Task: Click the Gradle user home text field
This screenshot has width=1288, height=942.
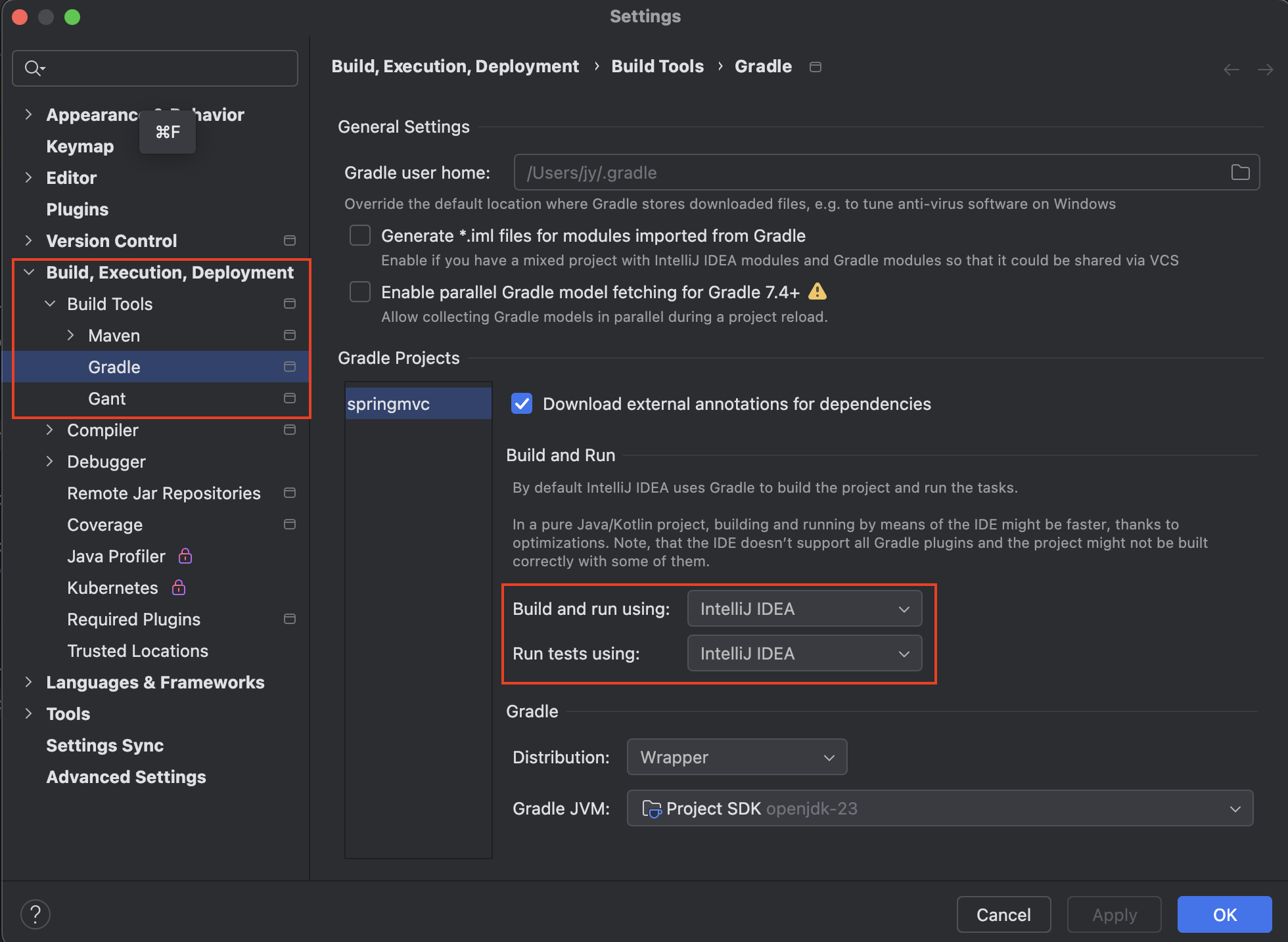Action: pos(867,172)
